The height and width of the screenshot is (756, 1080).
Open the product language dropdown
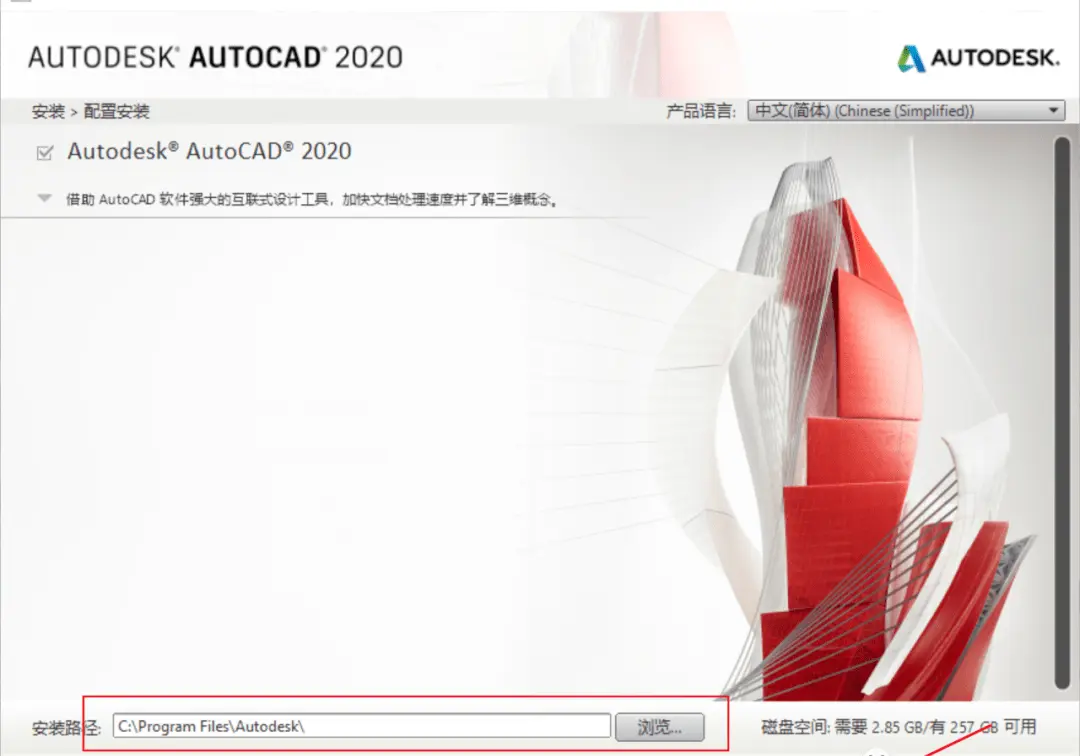[906, 111]
